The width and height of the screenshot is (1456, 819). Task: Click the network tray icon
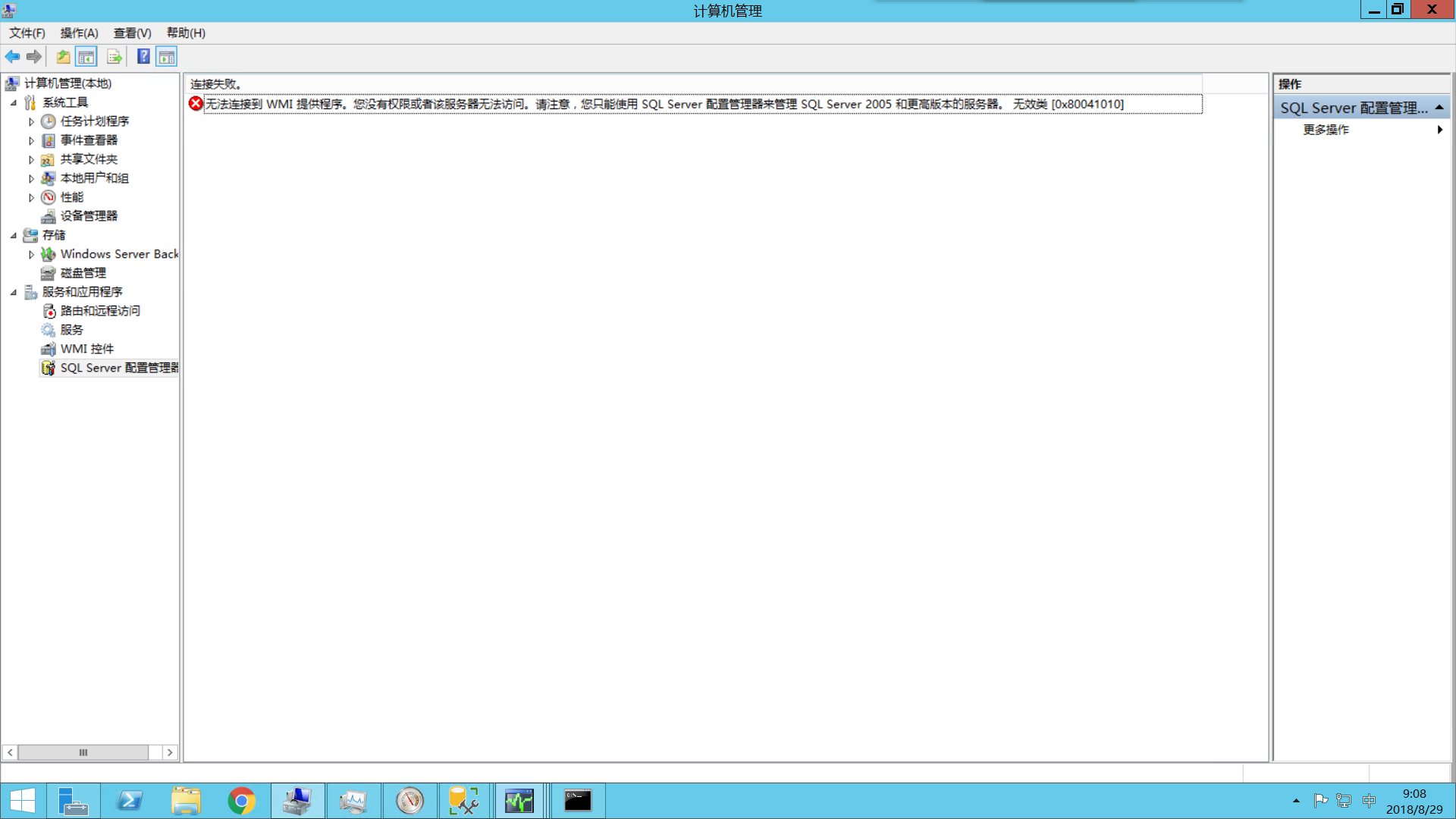(x=1345, y=801)
